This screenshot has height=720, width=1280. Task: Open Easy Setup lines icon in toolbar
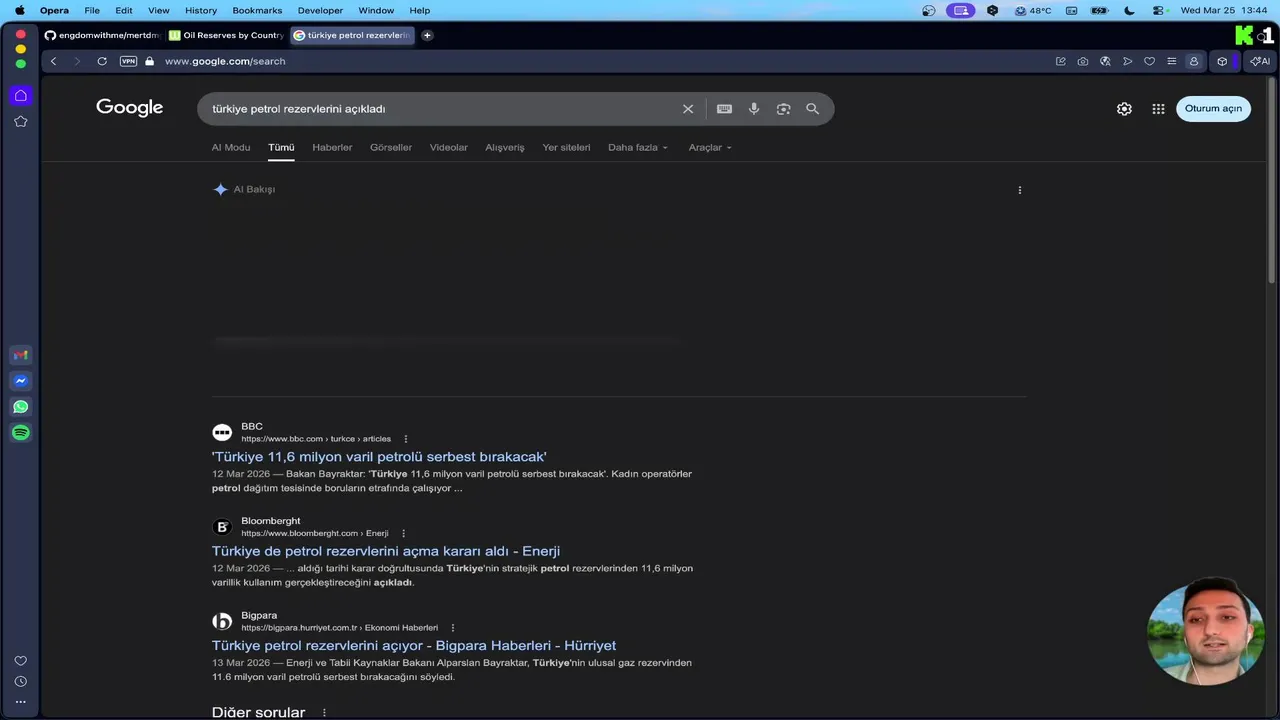pos(1171,61)
